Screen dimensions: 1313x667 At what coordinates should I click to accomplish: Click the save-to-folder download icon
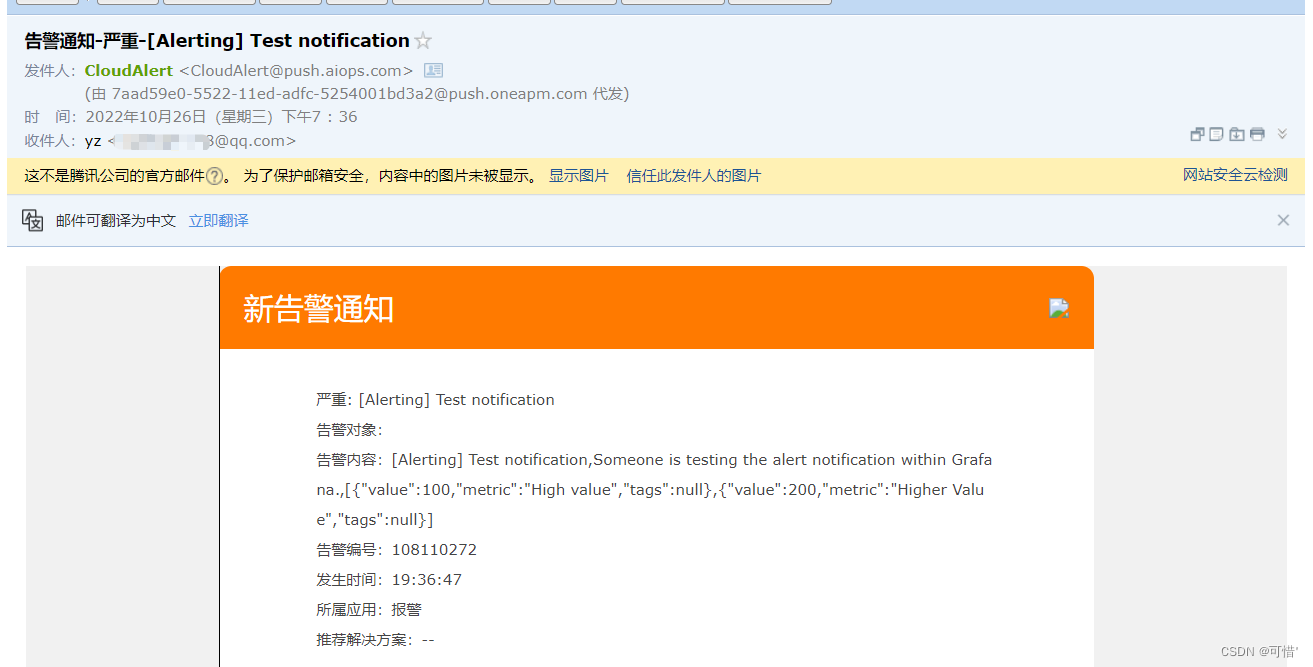[1237, 135]
